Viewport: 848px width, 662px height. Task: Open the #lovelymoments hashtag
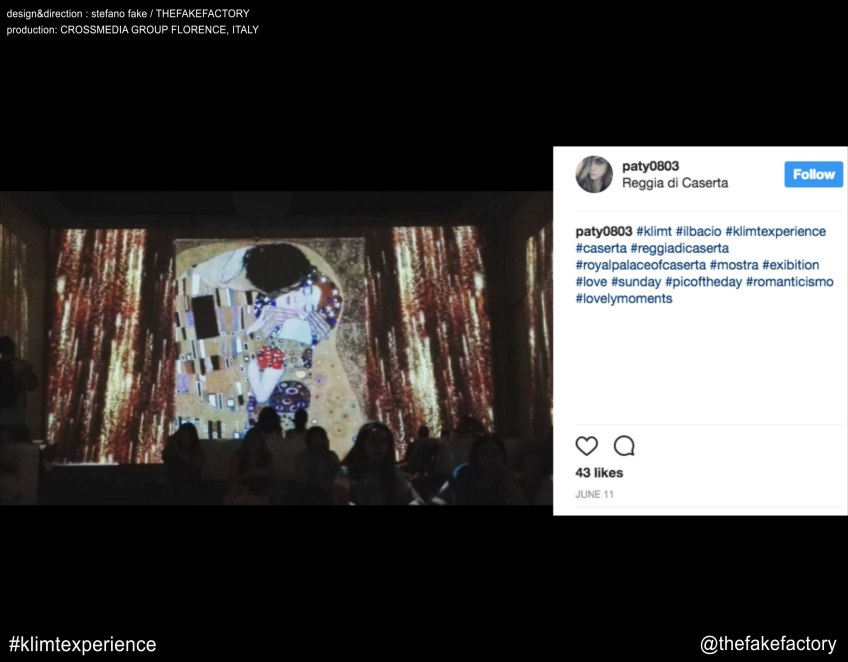[624, 299]
